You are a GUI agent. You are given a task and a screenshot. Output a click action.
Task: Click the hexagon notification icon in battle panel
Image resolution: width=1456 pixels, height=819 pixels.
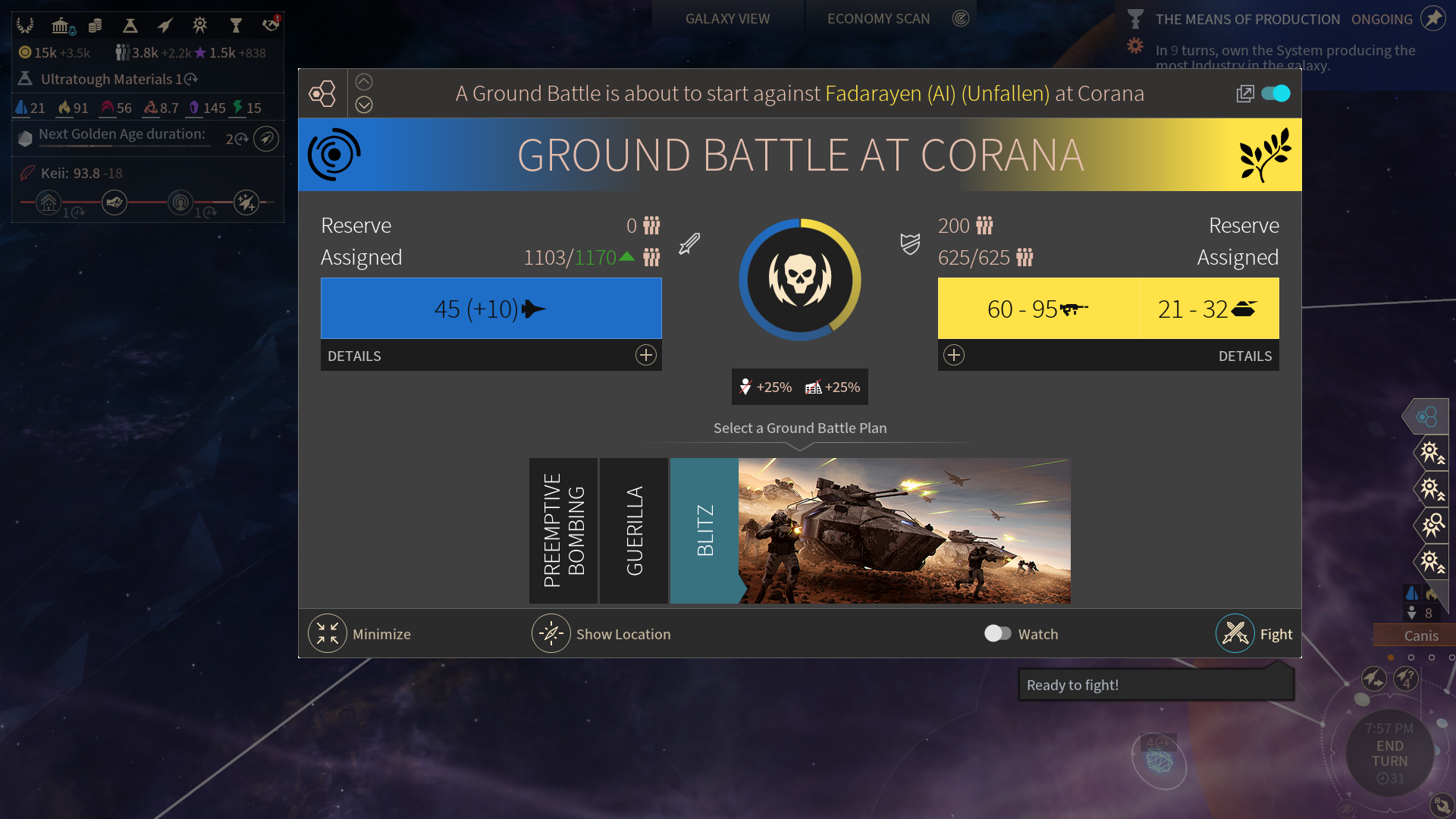[x=322, y=93]
